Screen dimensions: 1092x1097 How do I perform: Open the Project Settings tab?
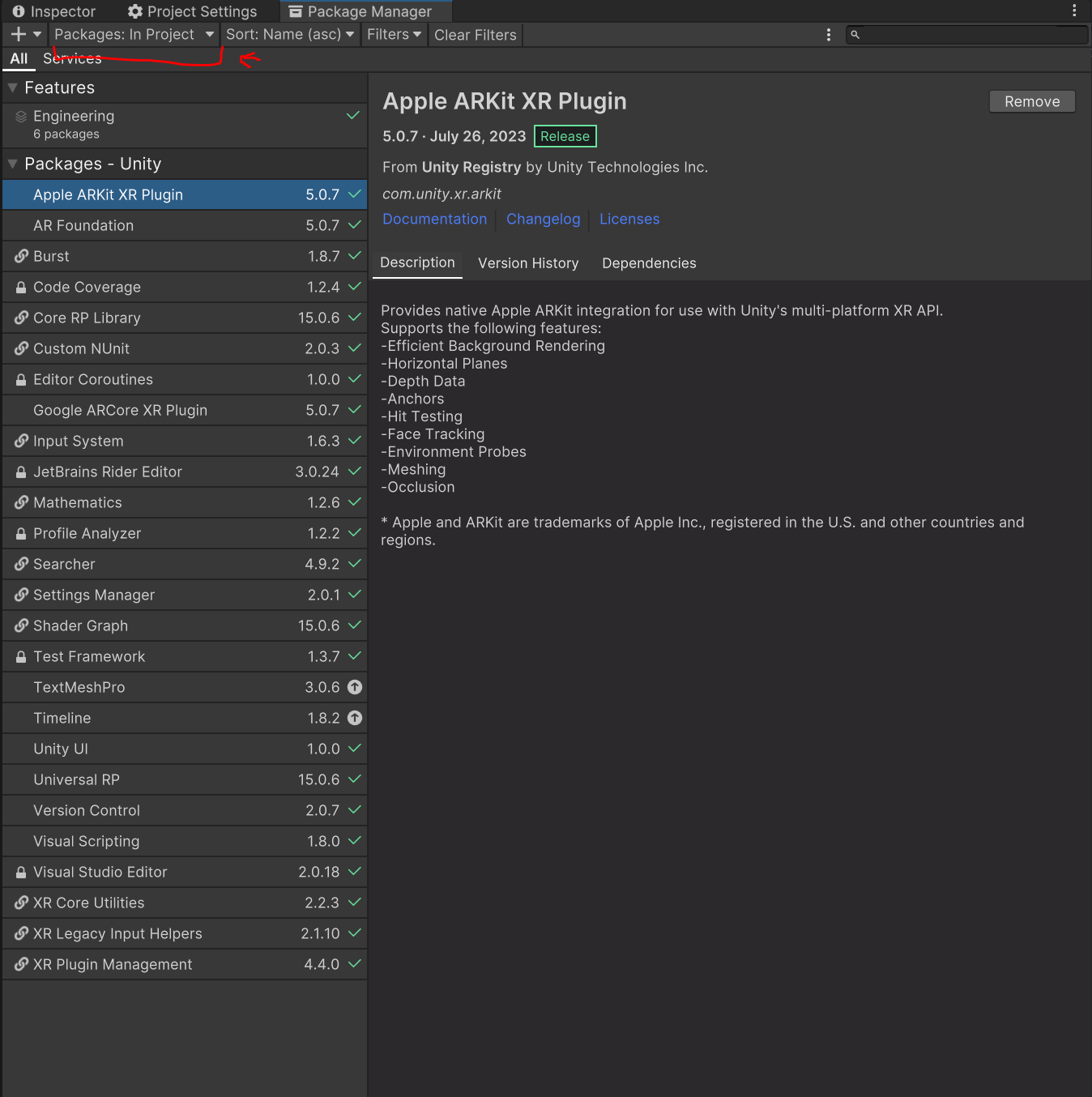coord(193,11)
